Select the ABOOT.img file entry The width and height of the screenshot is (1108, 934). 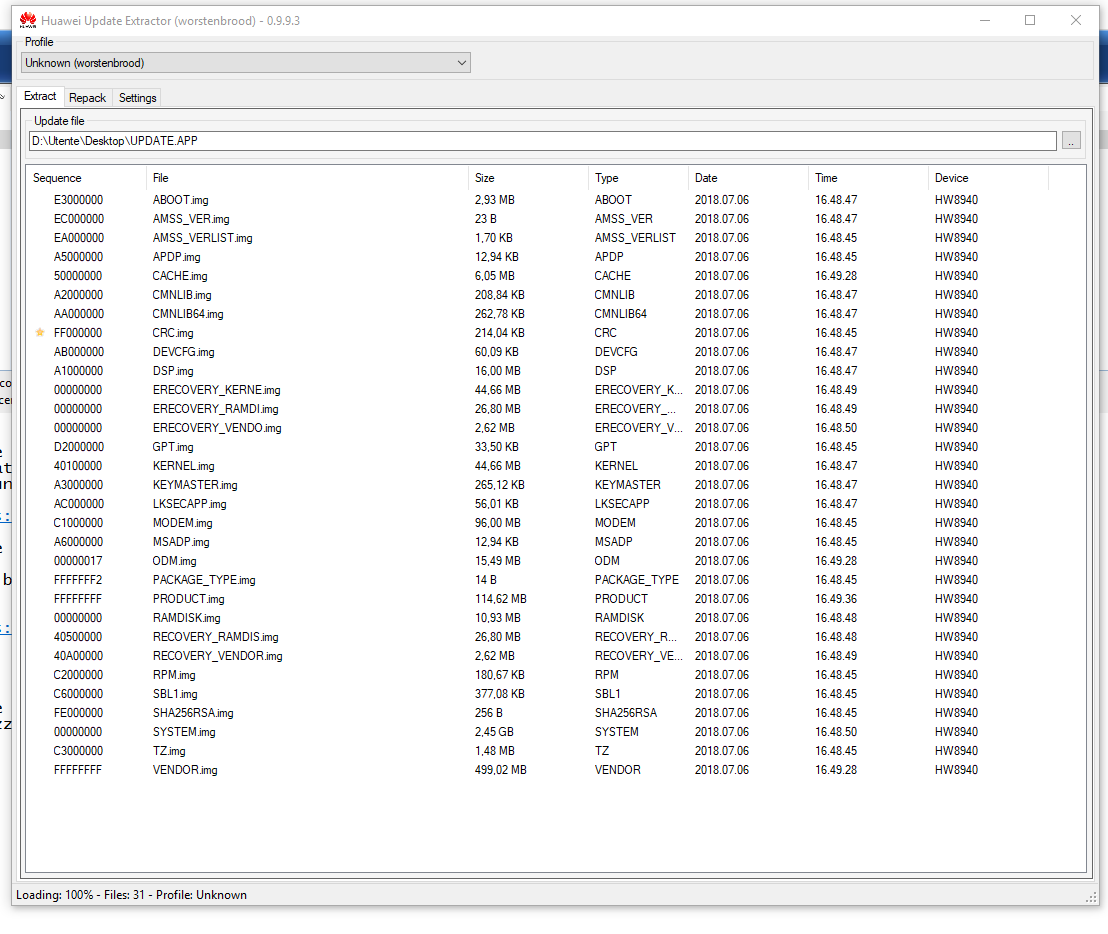click(180, 200)
